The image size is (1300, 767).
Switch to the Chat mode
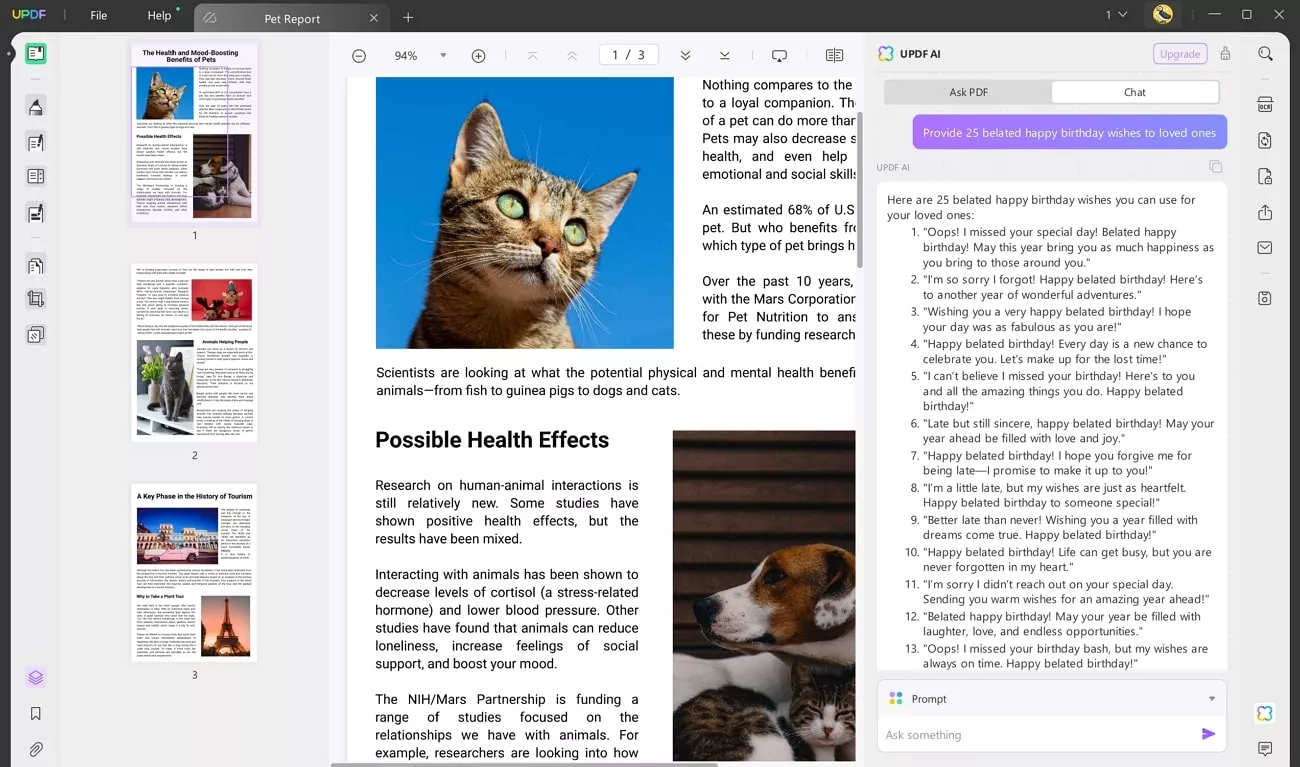[x=1135, y=92]
